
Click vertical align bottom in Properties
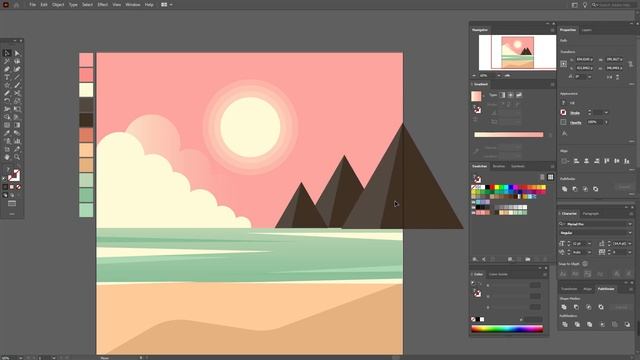pyautogui.click(x=627, y=161)
